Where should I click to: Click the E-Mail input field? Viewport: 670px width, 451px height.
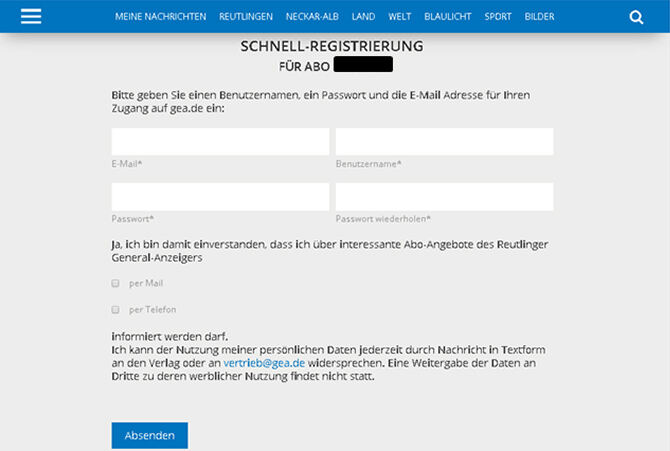tap(220, 142)
